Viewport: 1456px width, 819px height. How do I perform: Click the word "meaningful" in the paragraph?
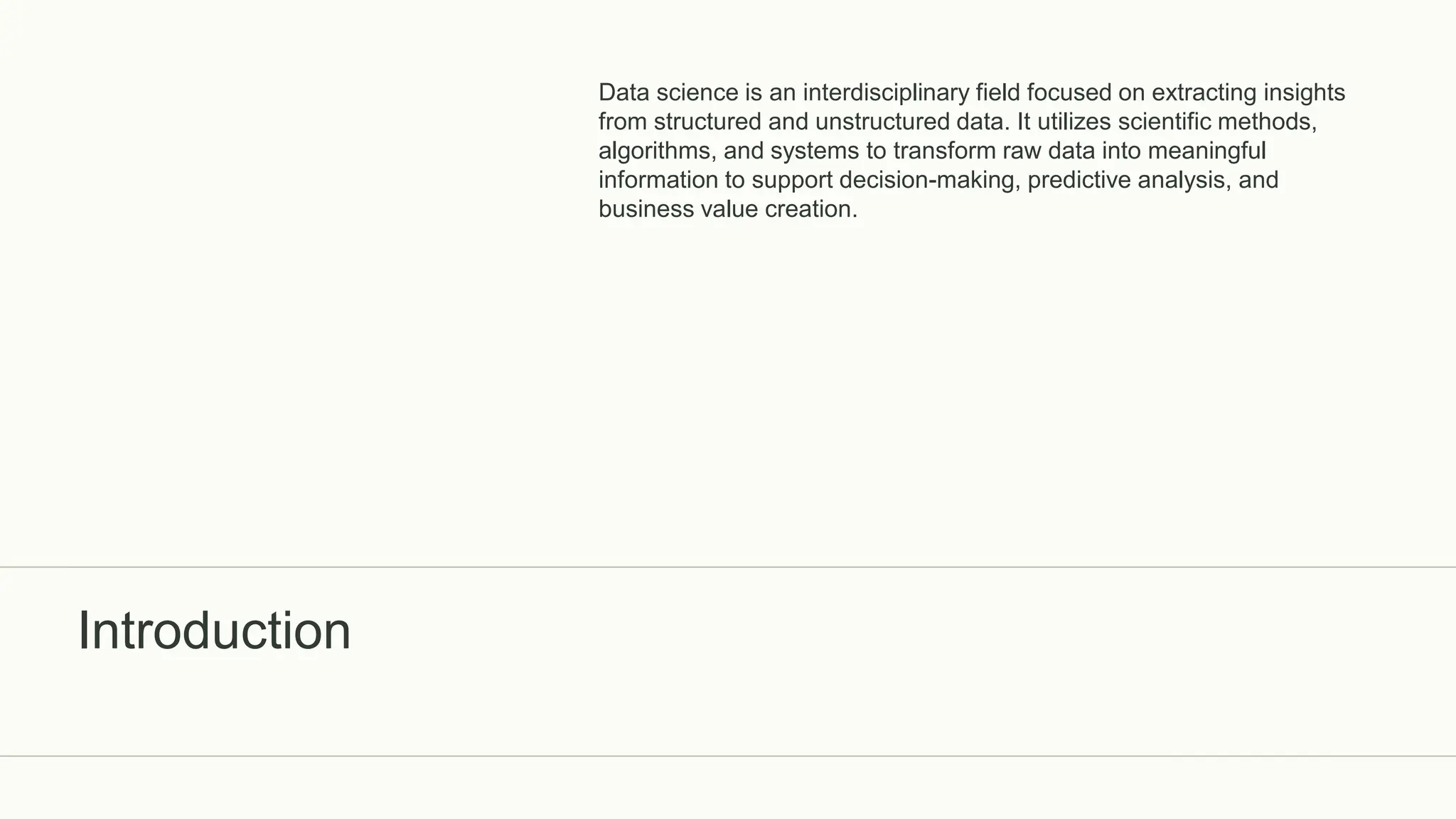coord(1206,151)
